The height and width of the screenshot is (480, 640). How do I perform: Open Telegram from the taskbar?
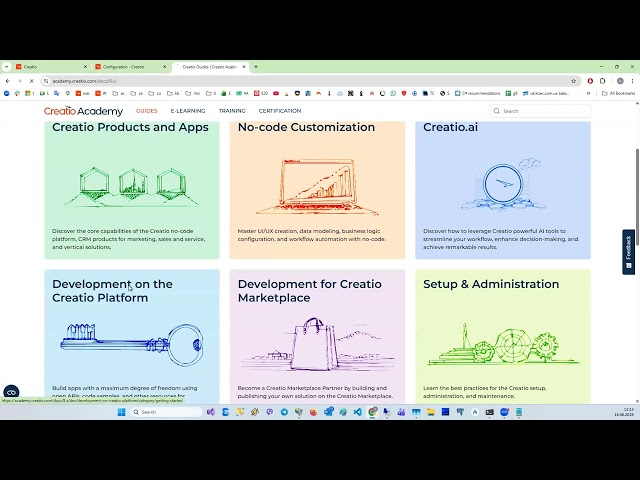(x=284, y=412)
